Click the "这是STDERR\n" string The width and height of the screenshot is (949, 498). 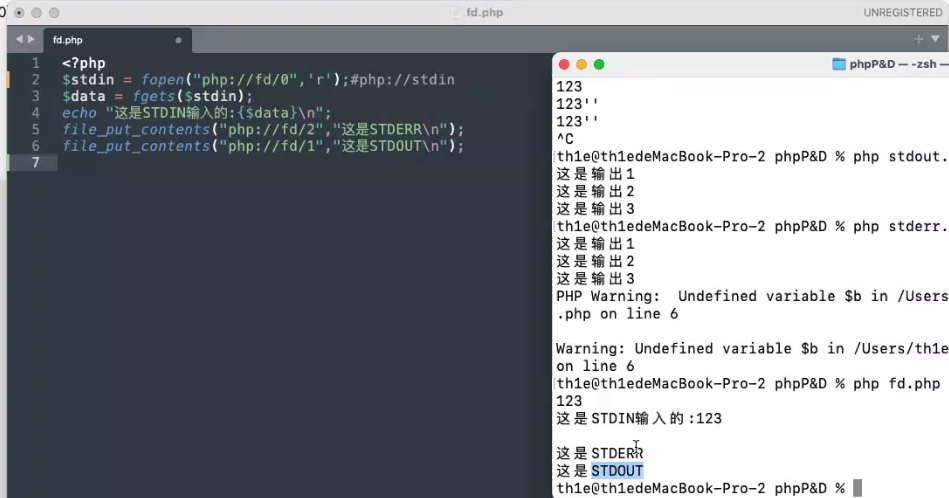[391, 129]
